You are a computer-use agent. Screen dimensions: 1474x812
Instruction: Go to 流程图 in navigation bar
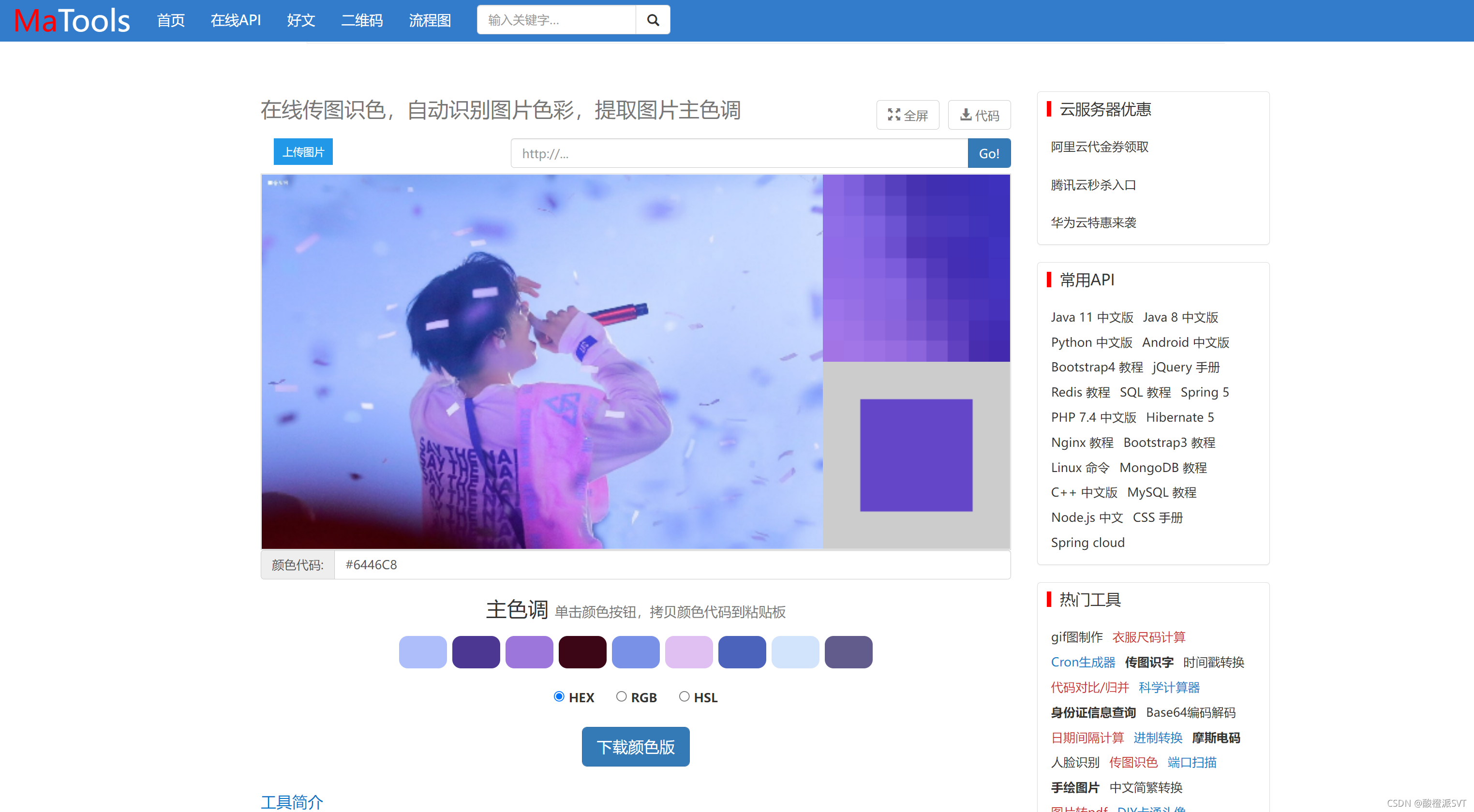click(x=430, y=21)
